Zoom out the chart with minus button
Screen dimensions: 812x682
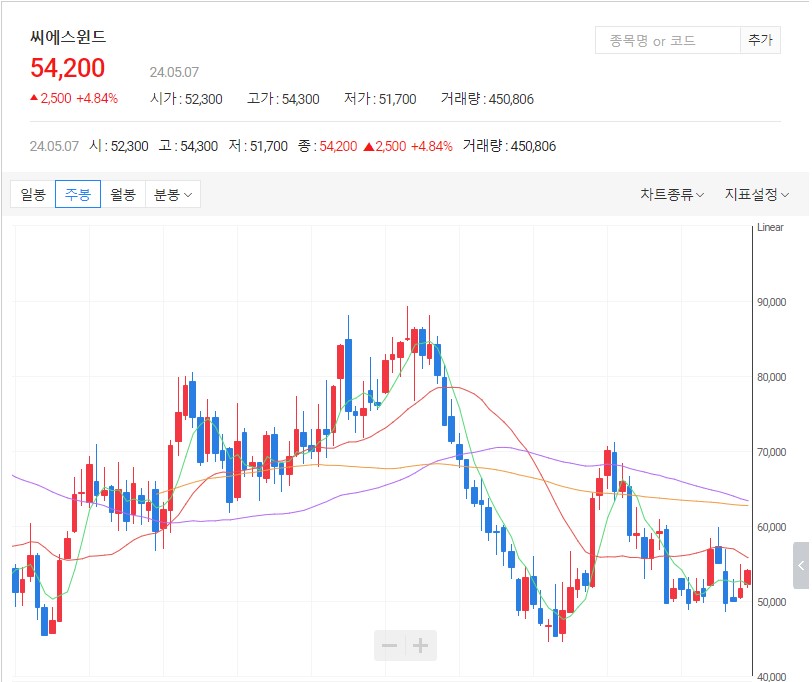click(390, 646)
